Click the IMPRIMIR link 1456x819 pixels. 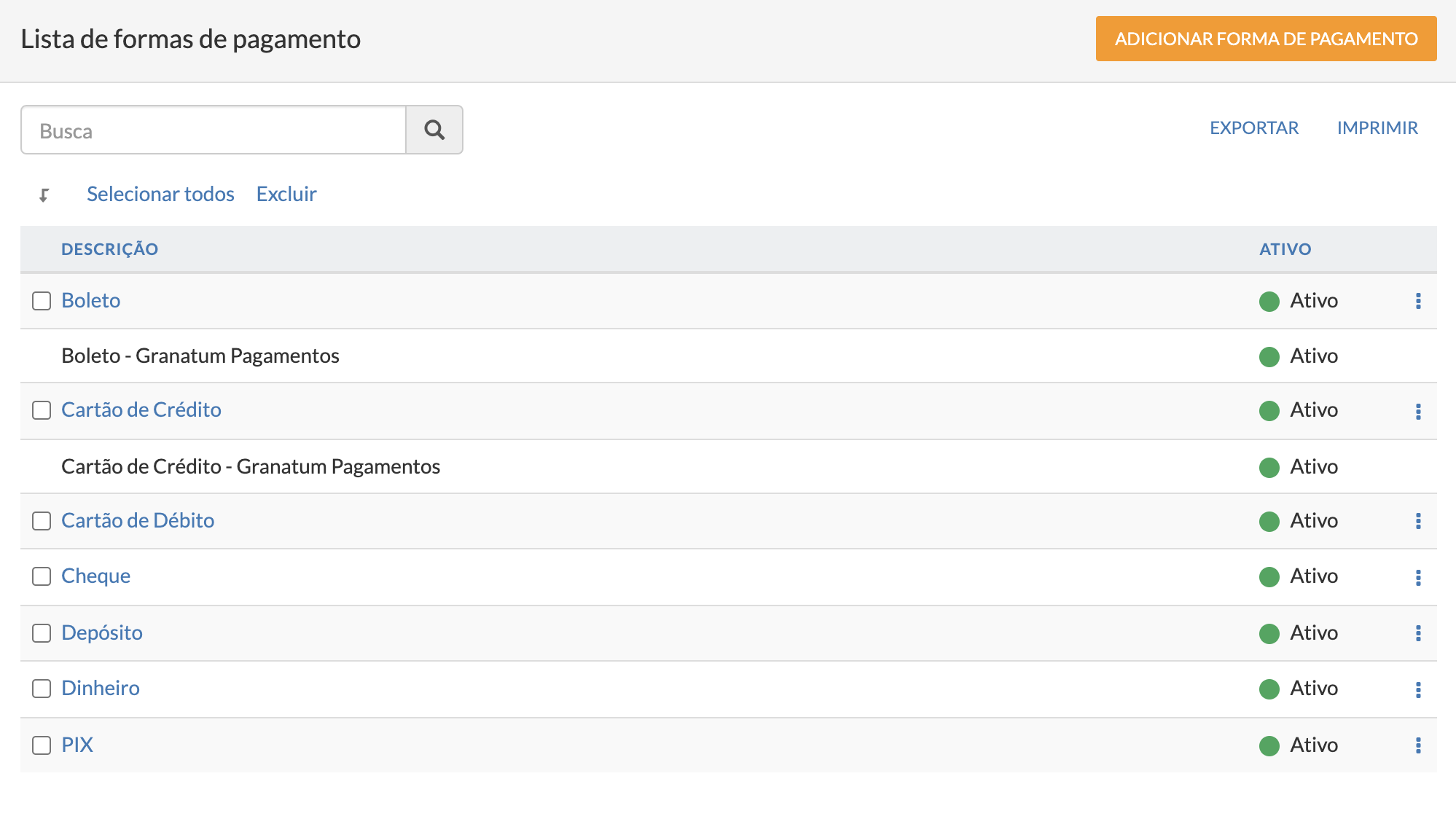coord(1377,128)
